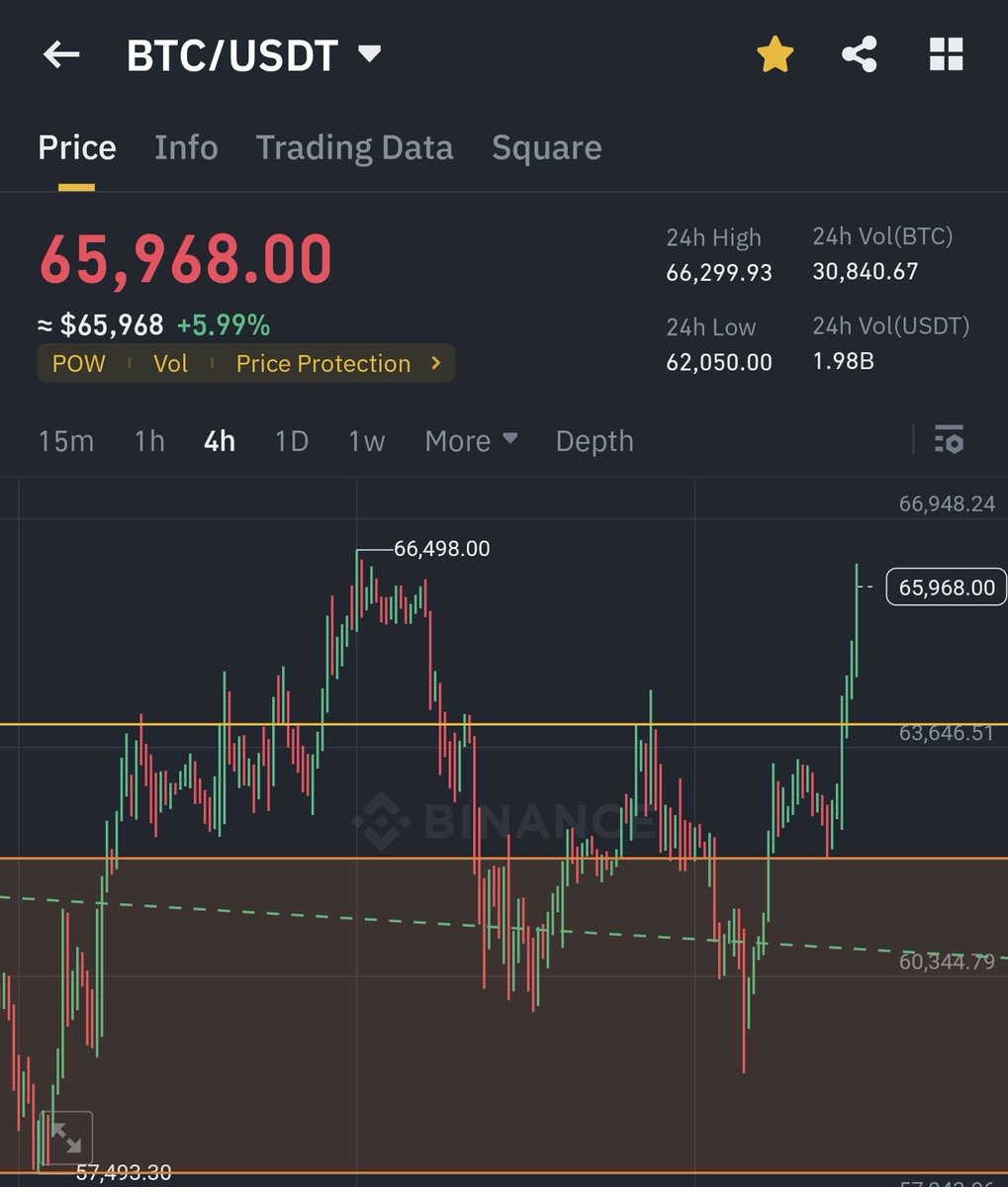This screenshot has height=1187, width=1008.
Task: Tap the 66,948.24 price axis label
Action: pyautogui.click(x=947, y=504)
